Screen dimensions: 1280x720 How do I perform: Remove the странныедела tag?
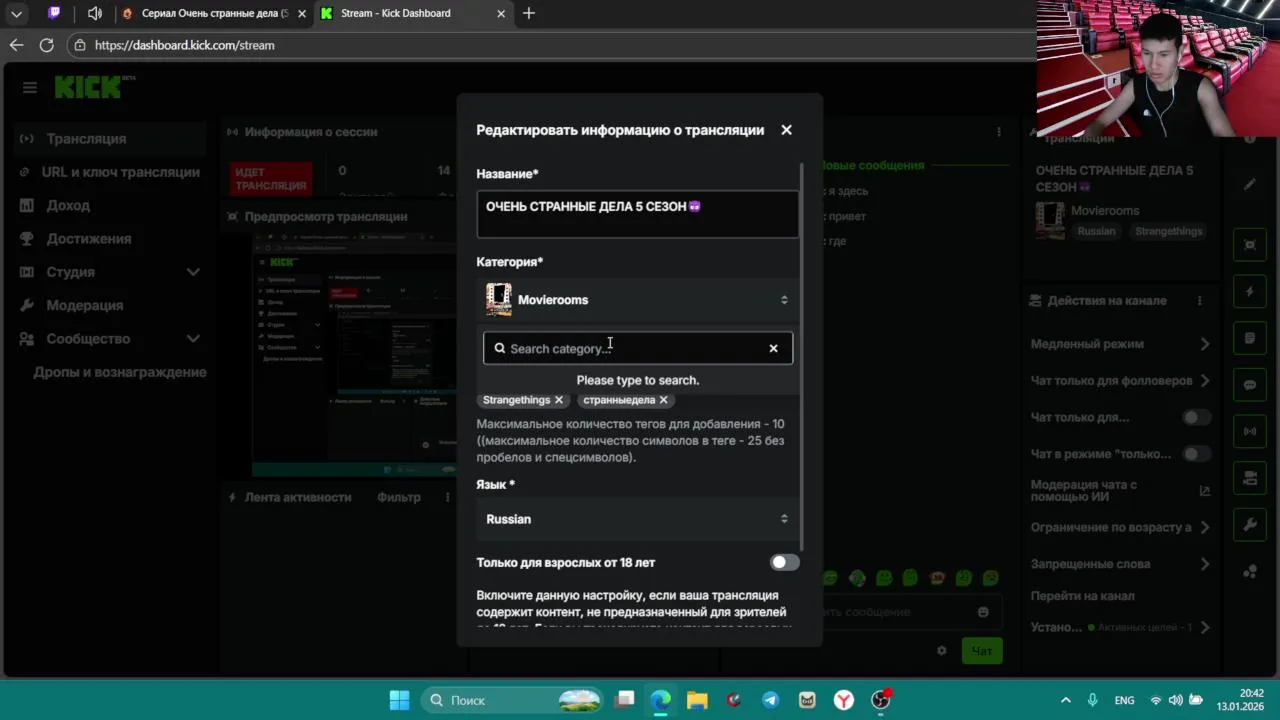(x=663, y=400)
